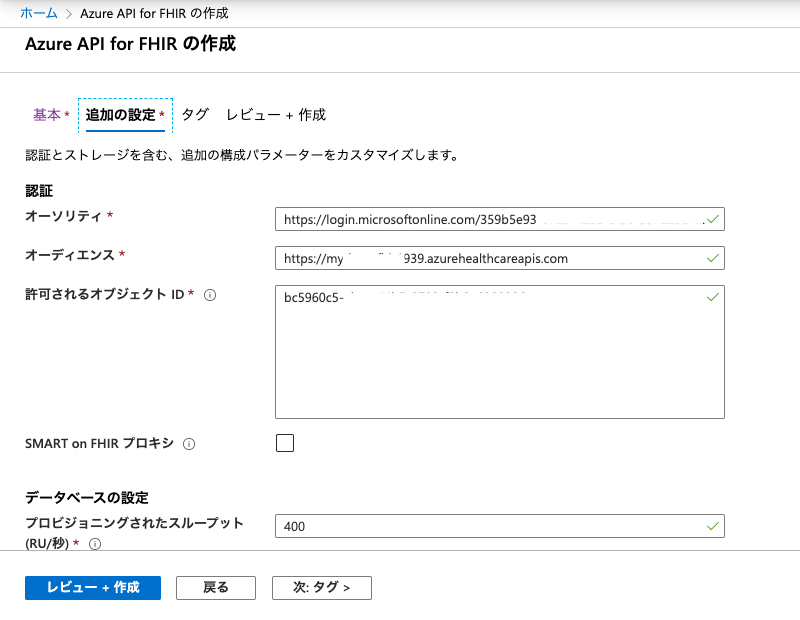This screenshot has width=800, height=620.
Task: Show info for SMART on FHIR プロキシ
Action: pyautogui.click(x=189, y=444)
